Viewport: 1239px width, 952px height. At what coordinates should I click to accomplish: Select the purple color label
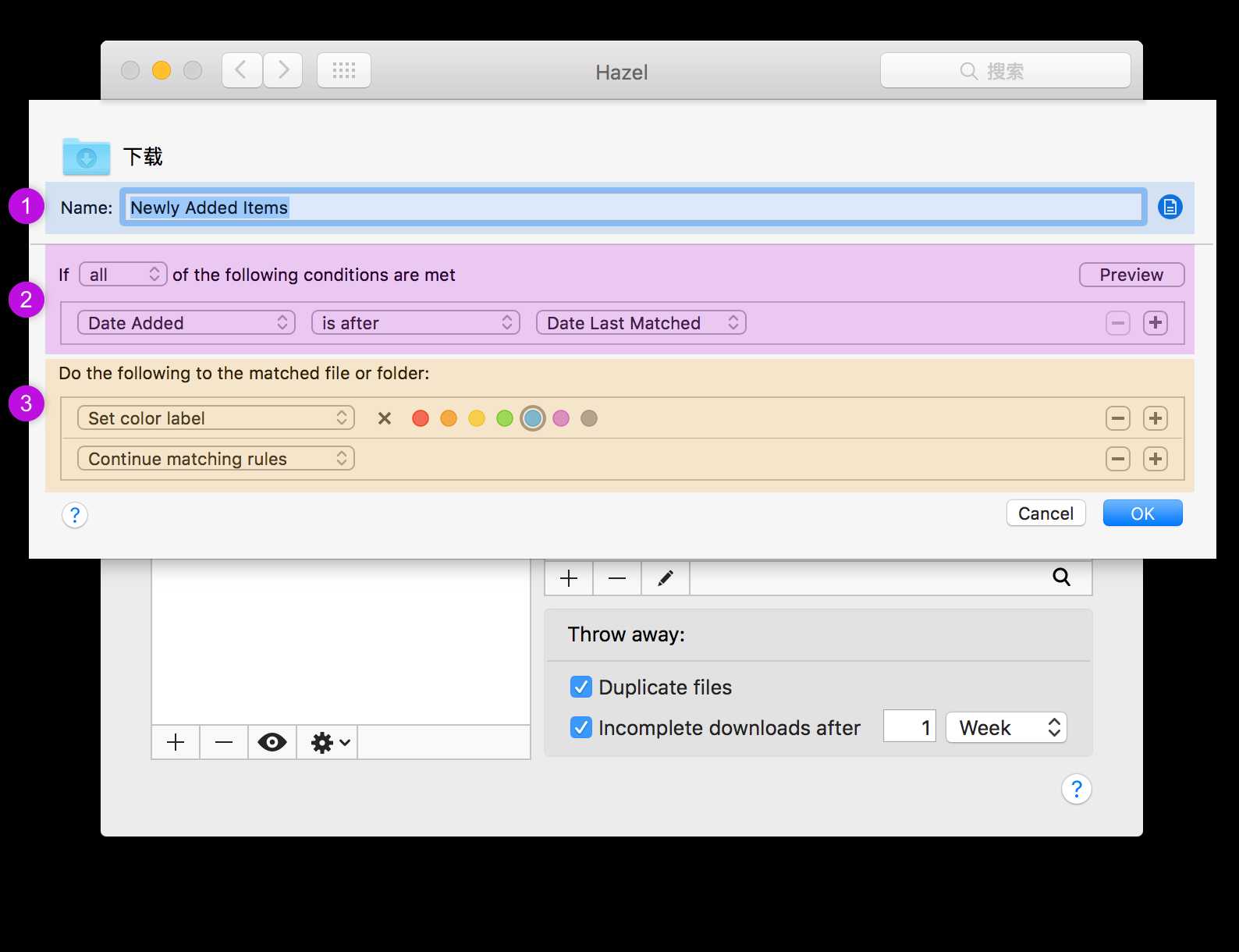(x=561, y=418)
